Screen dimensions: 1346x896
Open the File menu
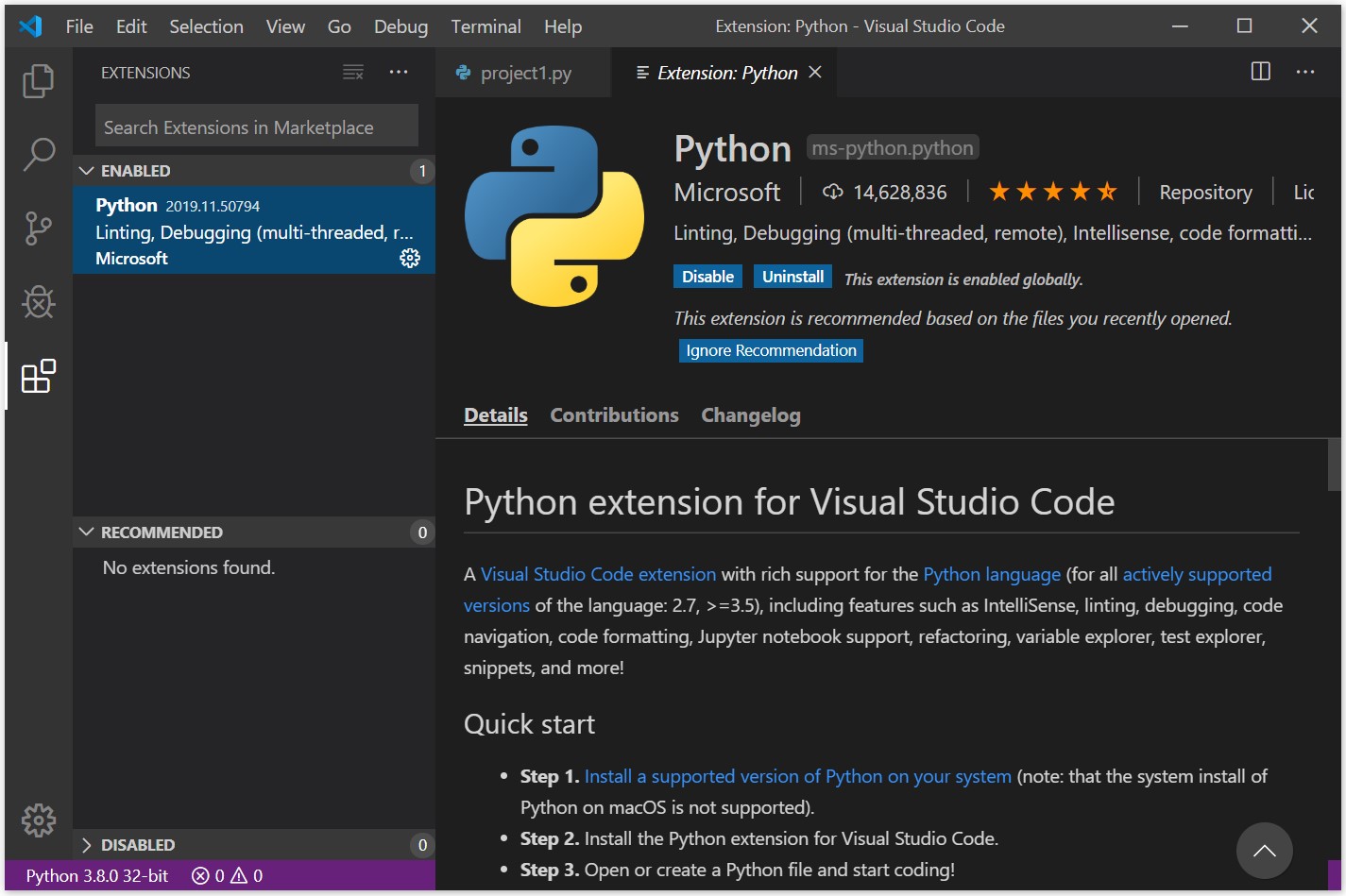[79, 26]
